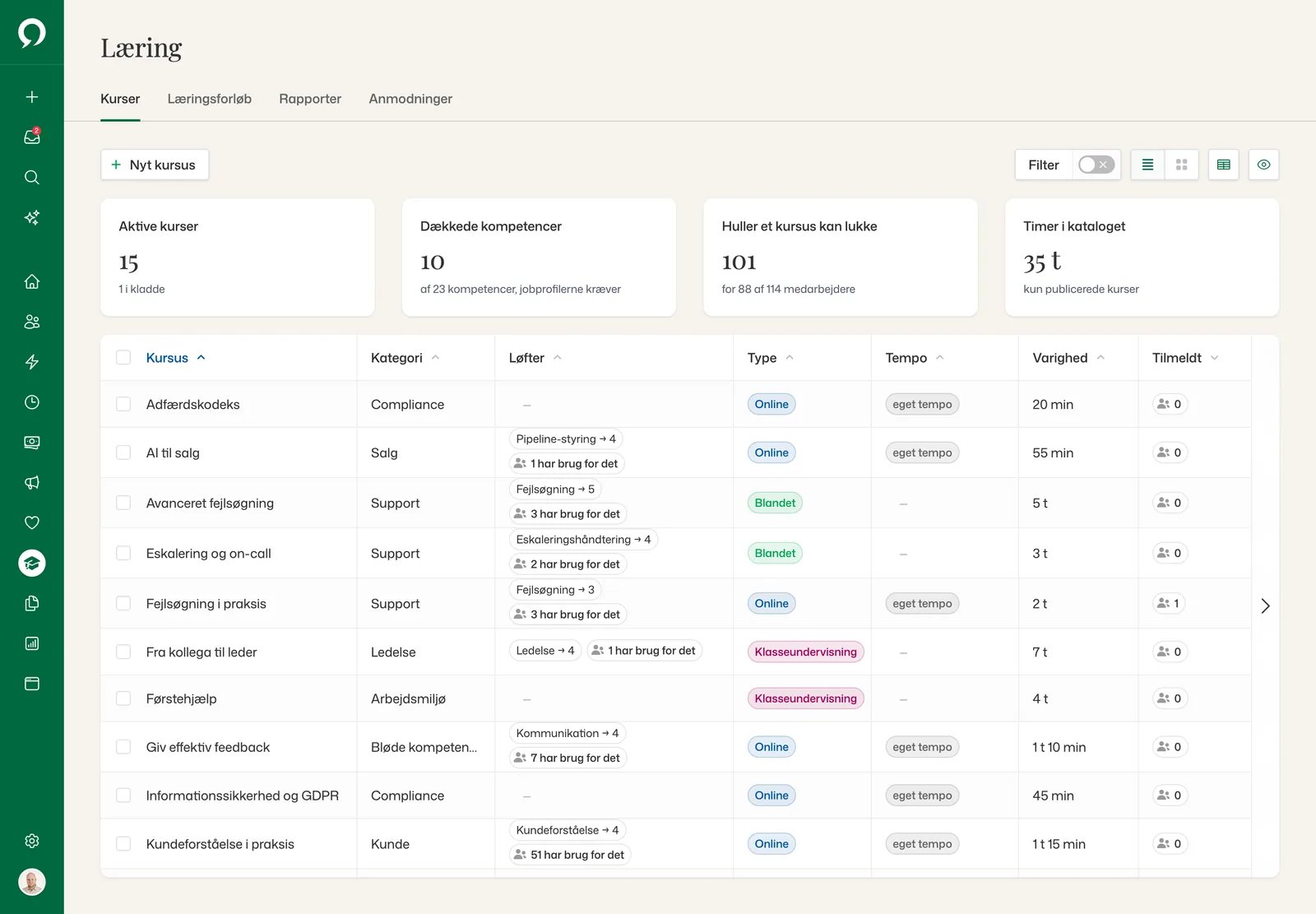Click the user avatar at bottom
1316x914 pixels.
point(32,882)
